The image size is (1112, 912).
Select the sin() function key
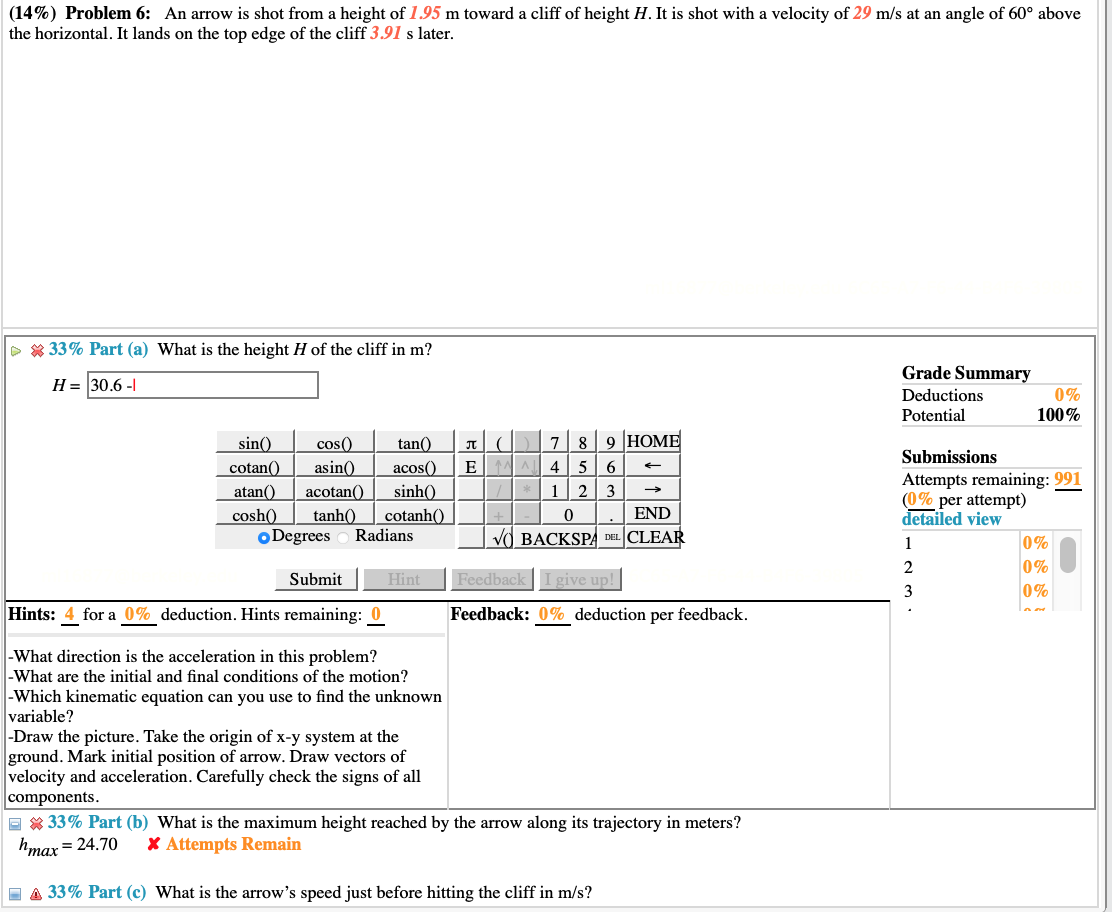(253, 441)
